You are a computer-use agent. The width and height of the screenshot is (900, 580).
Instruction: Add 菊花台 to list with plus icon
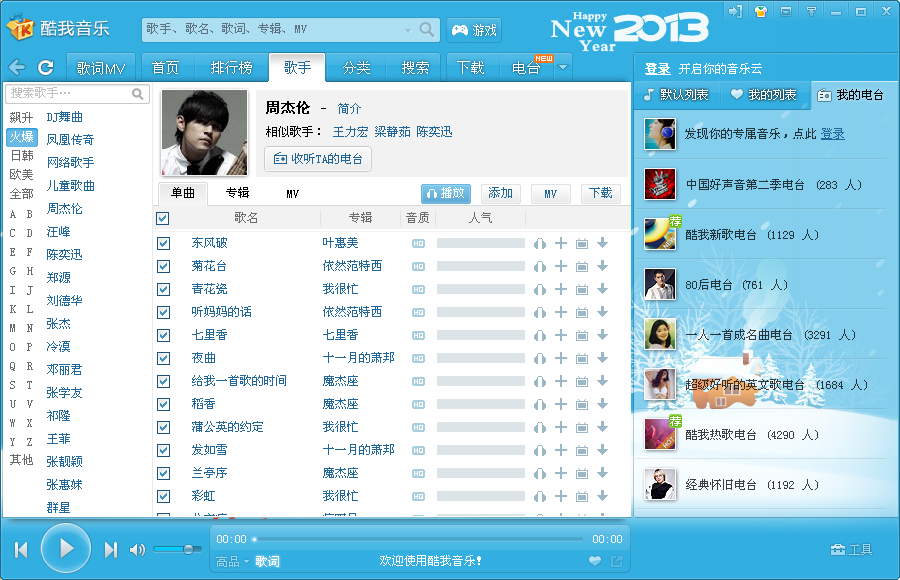561,266
